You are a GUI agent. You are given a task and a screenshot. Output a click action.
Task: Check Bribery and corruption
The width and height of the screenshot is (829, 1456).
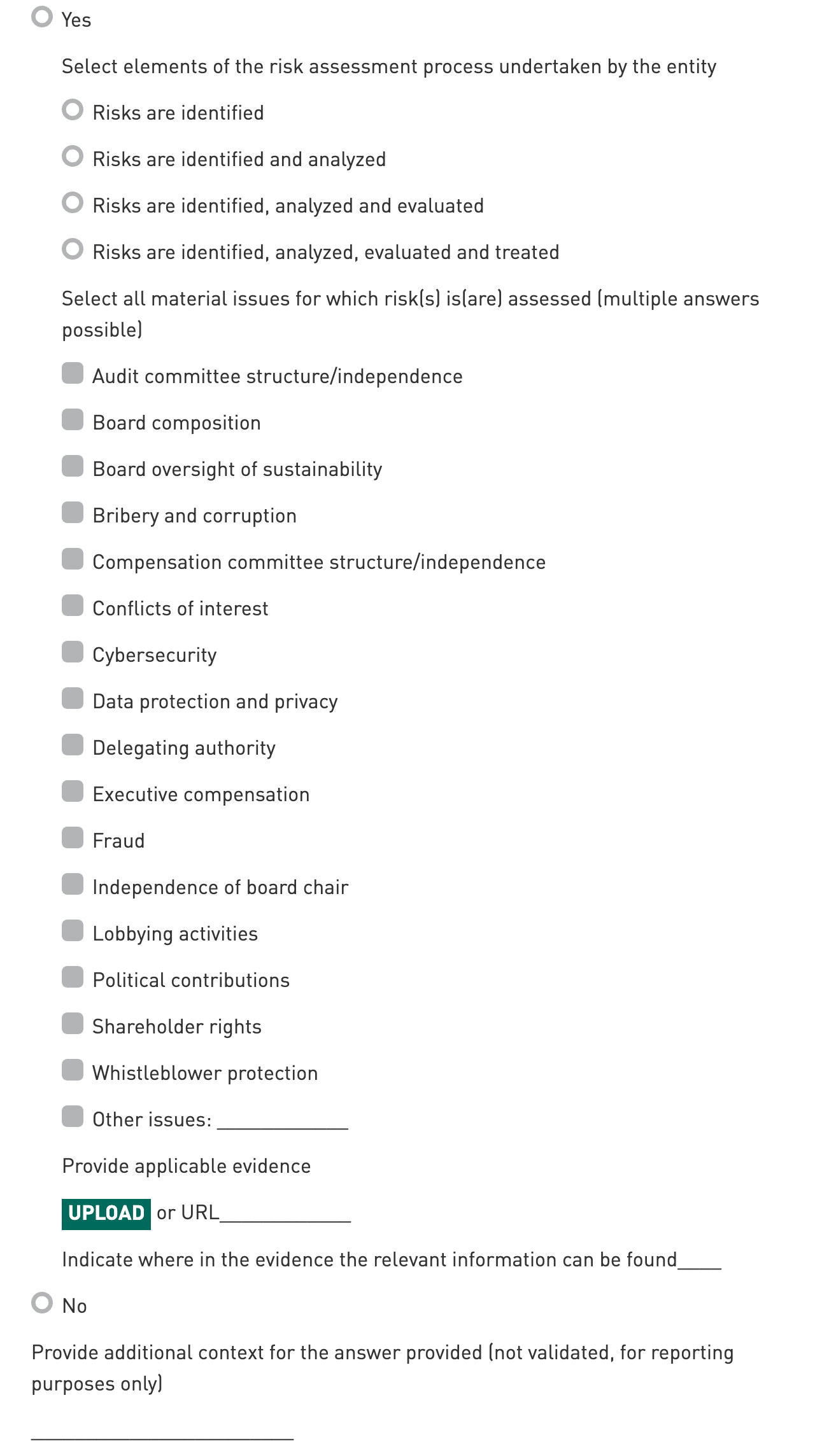coord(73,513)
